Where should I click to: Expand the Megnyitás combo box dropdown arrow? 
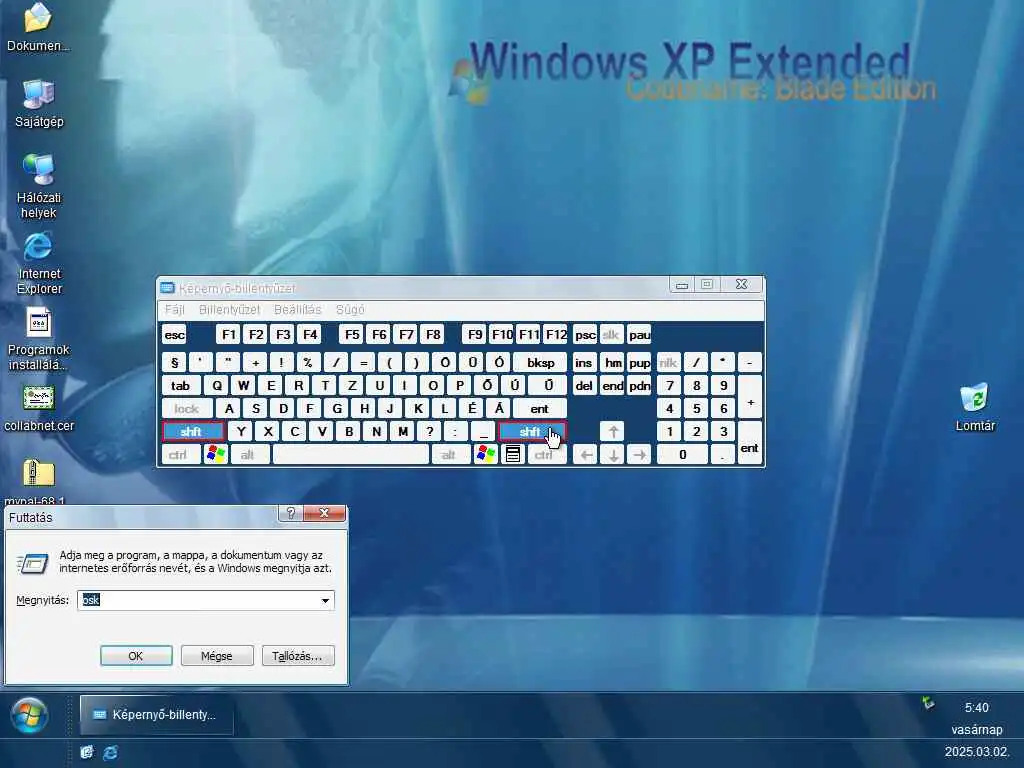325,600
